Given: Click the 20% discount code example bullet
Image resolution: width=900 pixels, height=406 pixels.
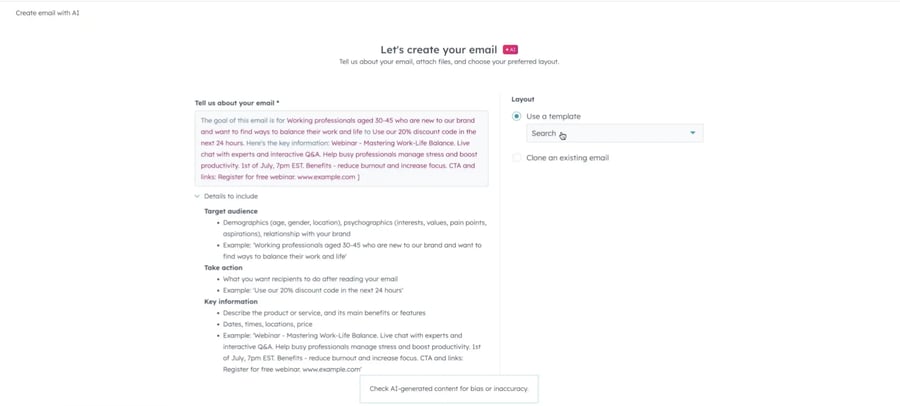Looking at the screenshot, I should point(312,290).
